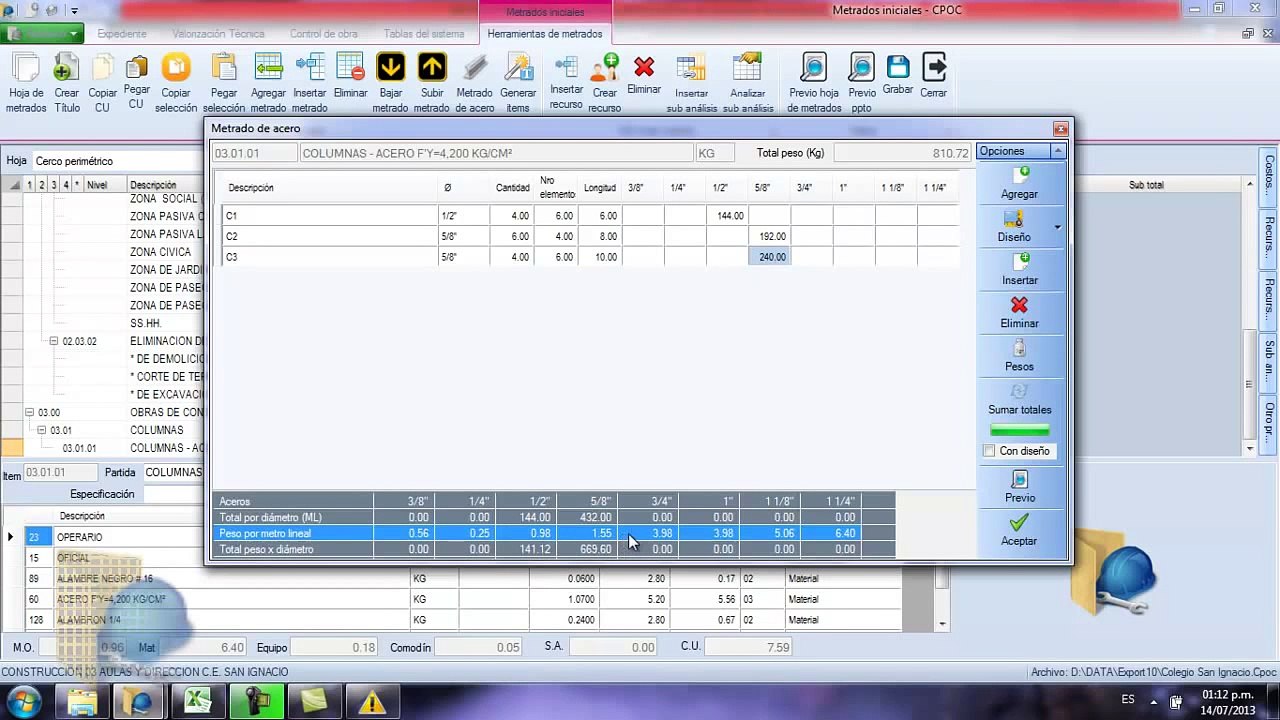The height and width of the screenshot is (720, 1280).
Task: Click red X Eliminar recurso icon
Action: click(x=644, y=67)
